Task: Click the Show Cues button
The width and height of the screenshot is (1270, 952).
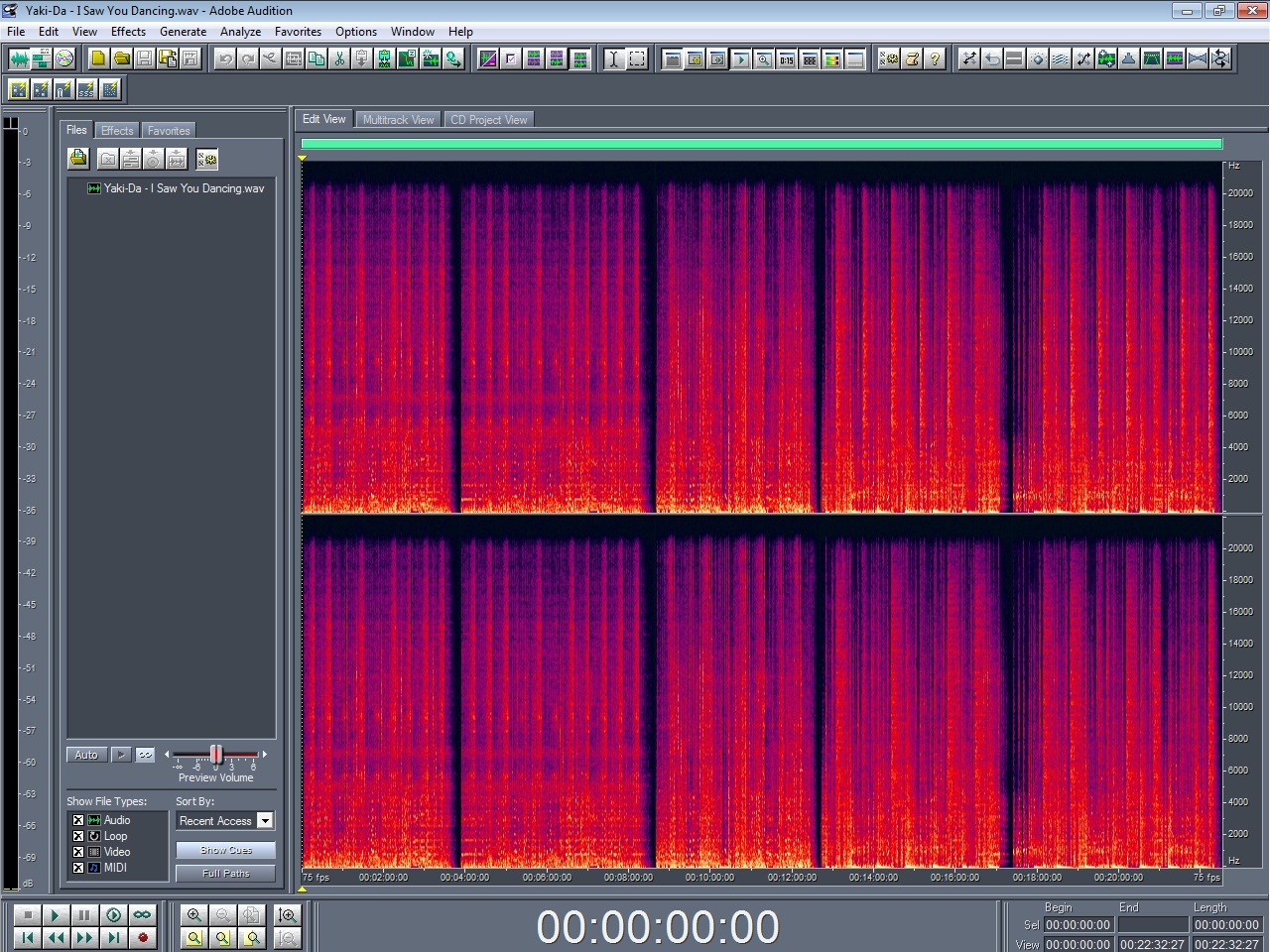Action: coord(225,850)
